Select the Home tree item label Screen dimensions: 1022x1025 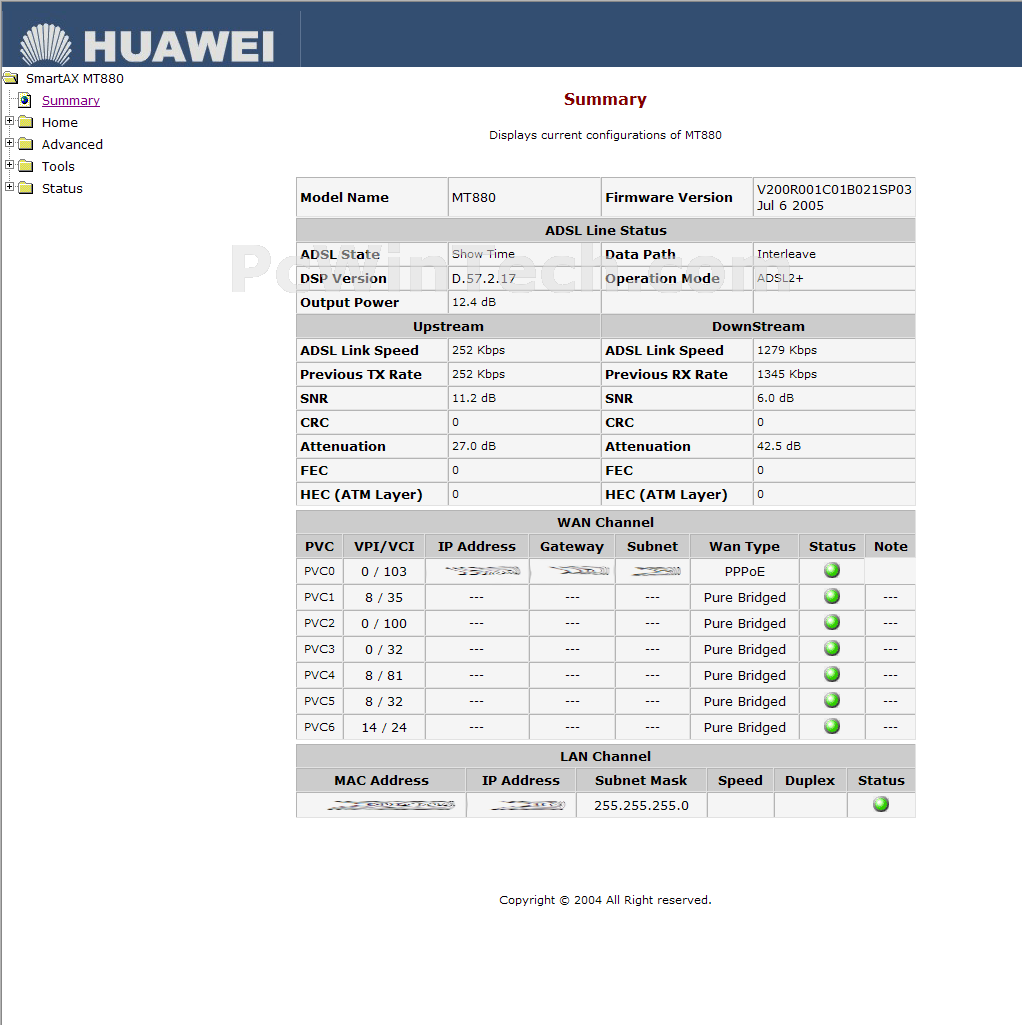click(x=60, y=122)
